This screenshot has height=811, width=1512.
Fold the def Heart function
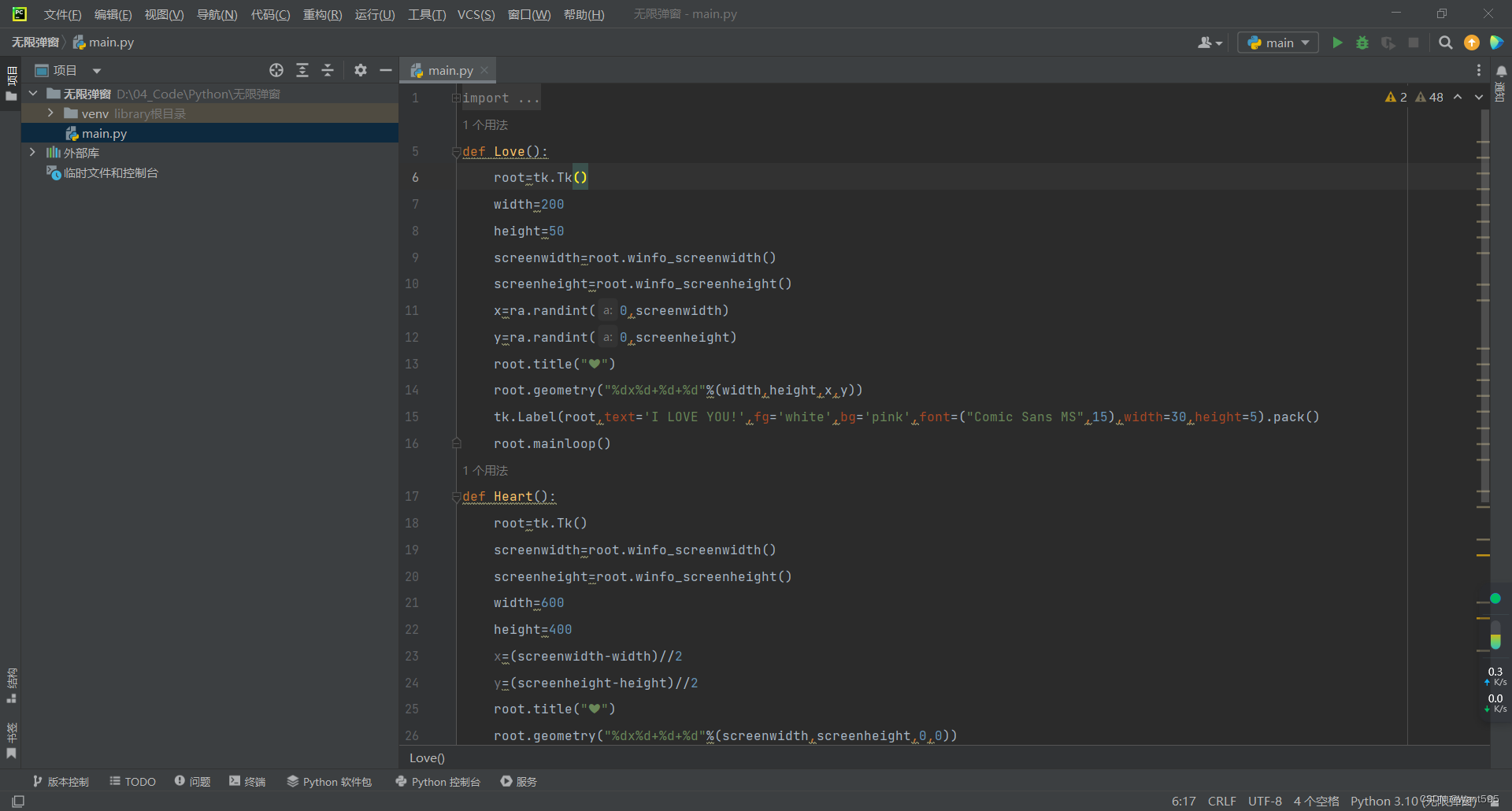pyautogui.click(x=456, y=497)
